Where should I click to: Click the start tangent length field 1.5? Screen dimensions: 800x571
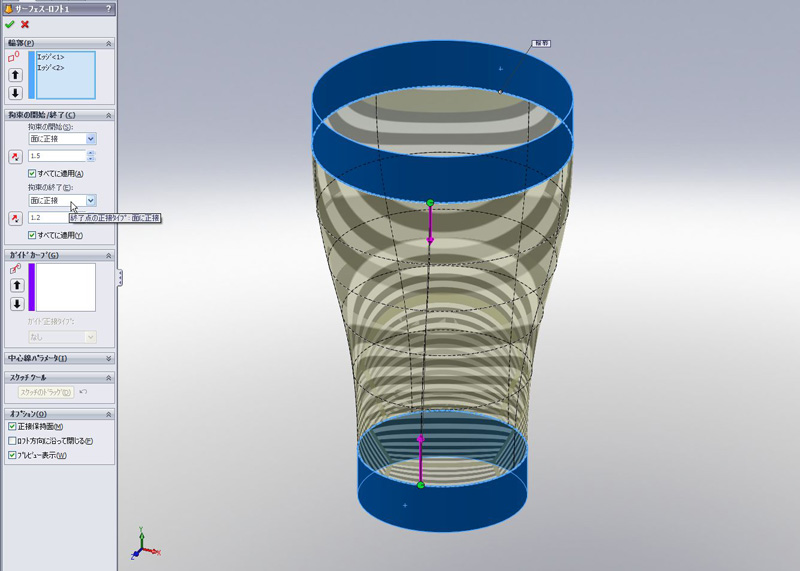[56, 156]
